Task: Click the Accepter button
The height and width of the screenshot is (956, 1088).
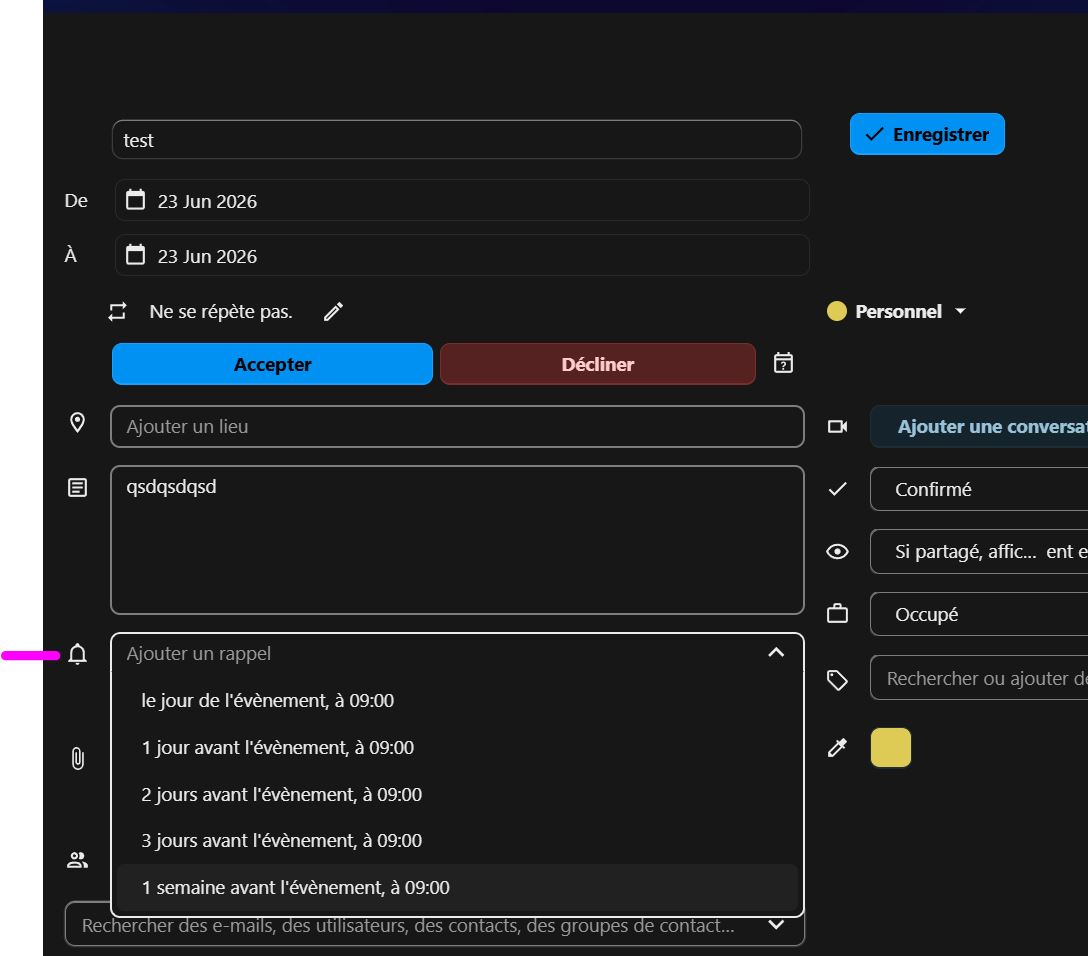Action: click(x=272, y=364)
